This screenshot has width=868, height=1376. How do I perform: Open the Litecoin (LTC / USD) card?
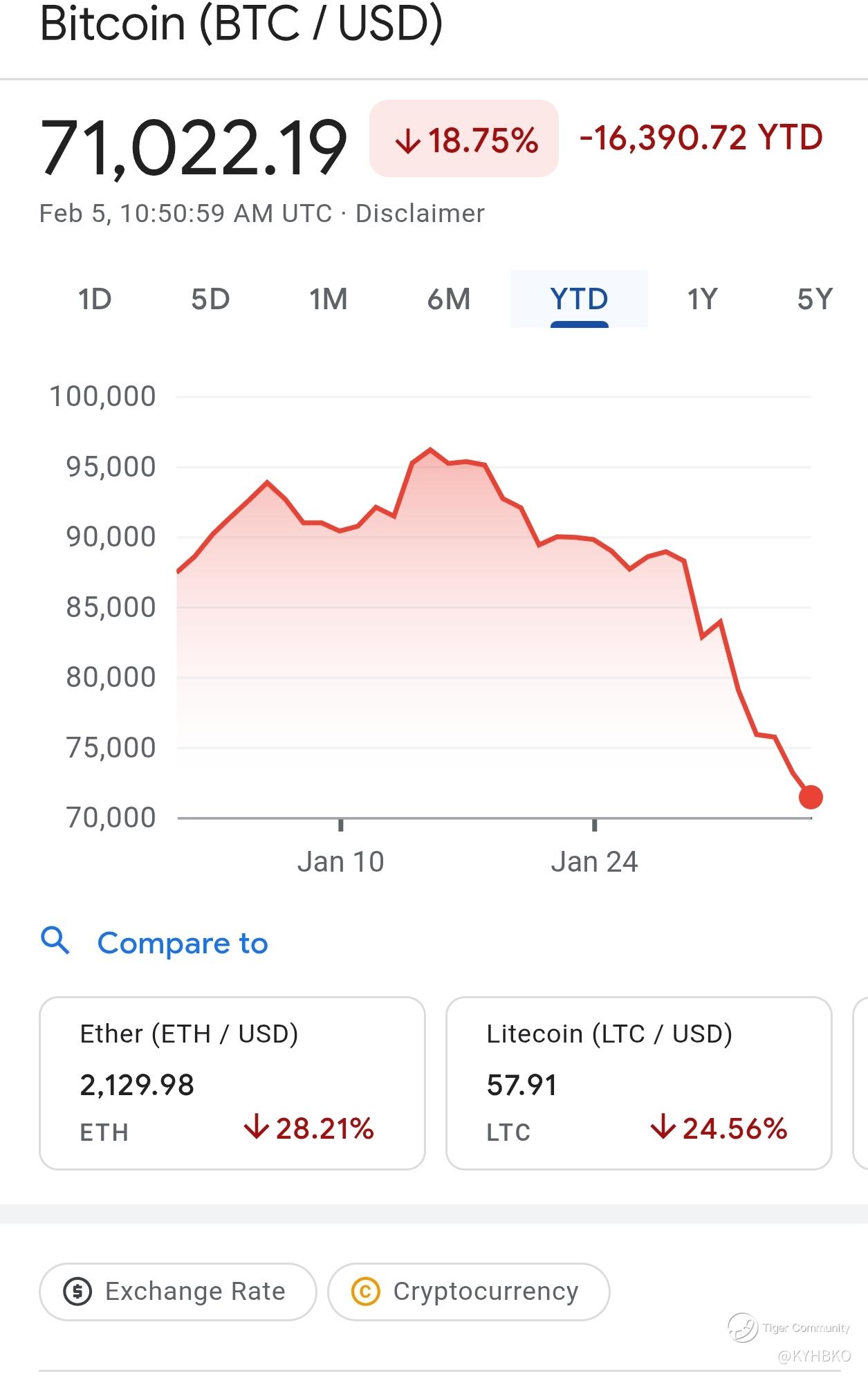[x=638, y=1083]
